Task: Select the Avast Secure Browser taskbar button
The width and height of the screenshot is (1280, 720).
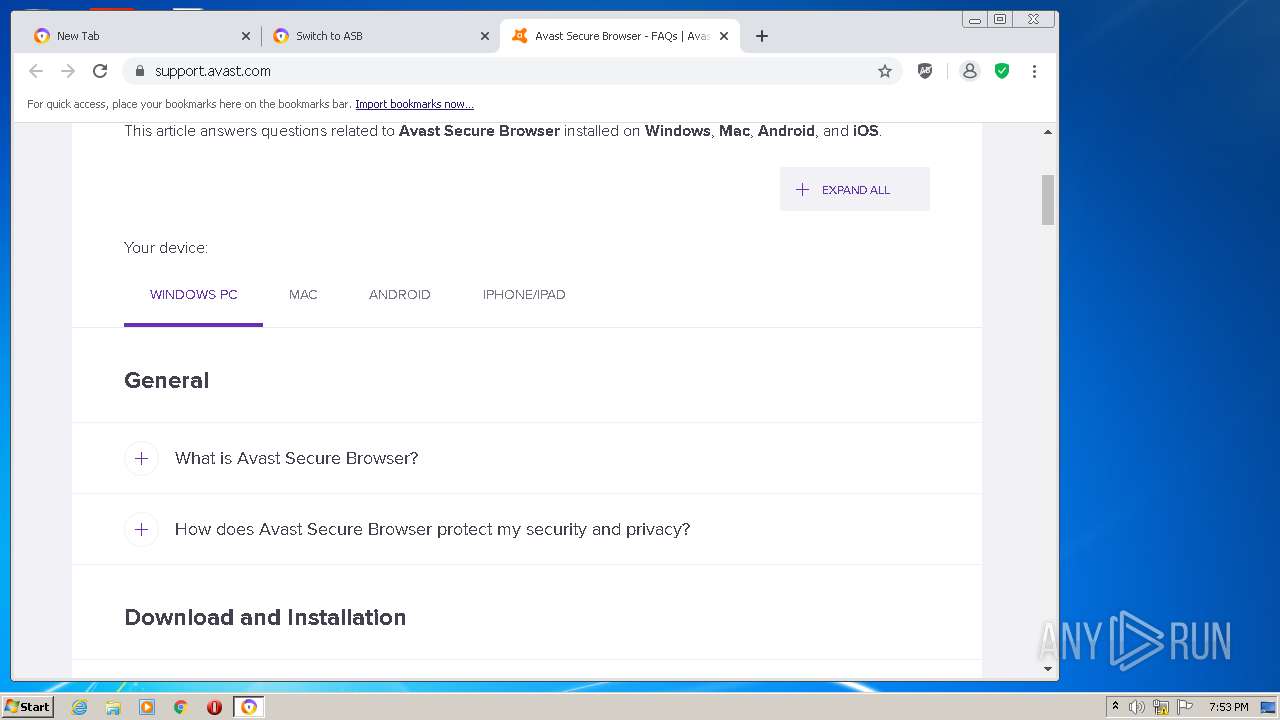Action: [249, 707]
